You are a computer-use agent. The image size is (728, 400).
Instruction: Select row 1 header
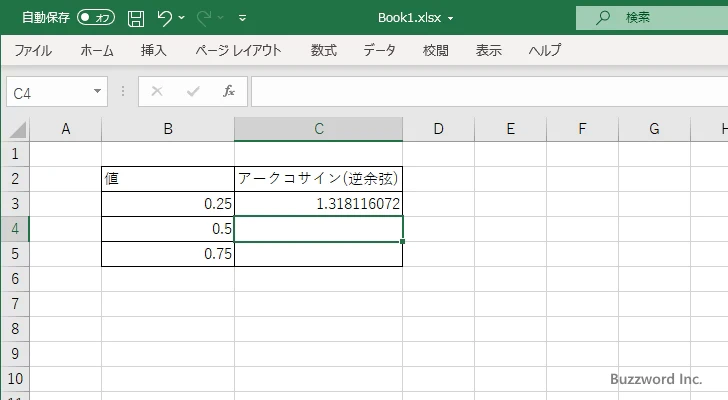[x=15, y=154]
